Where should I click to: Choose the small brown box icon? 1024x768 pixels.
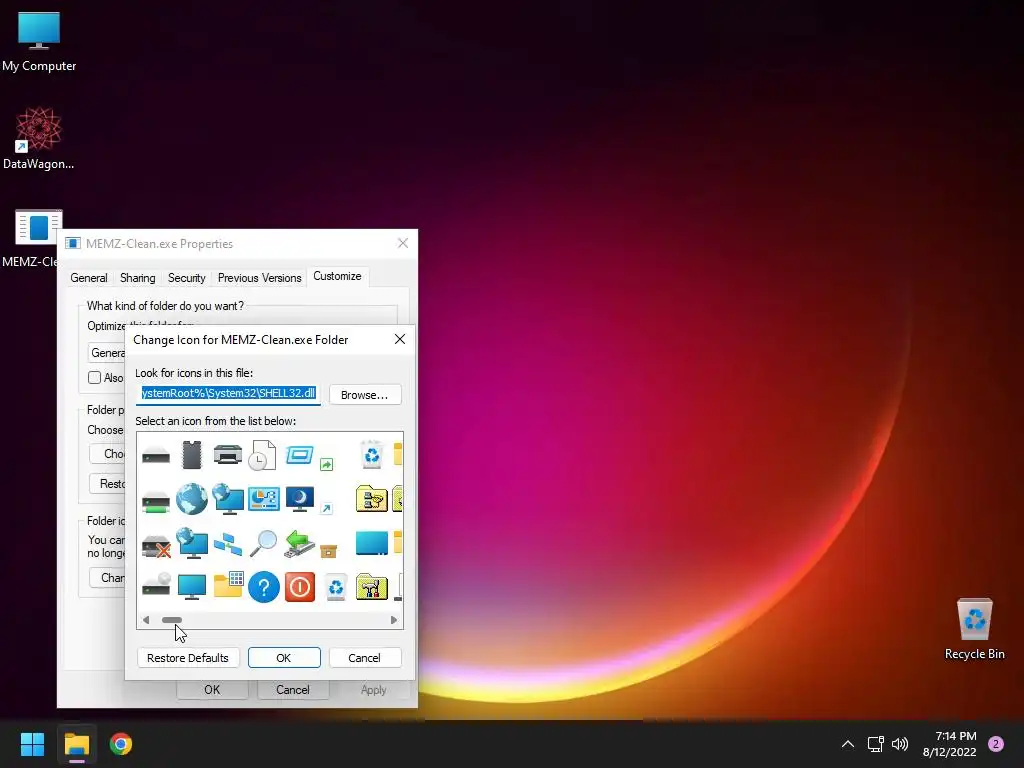pos(328,552)
